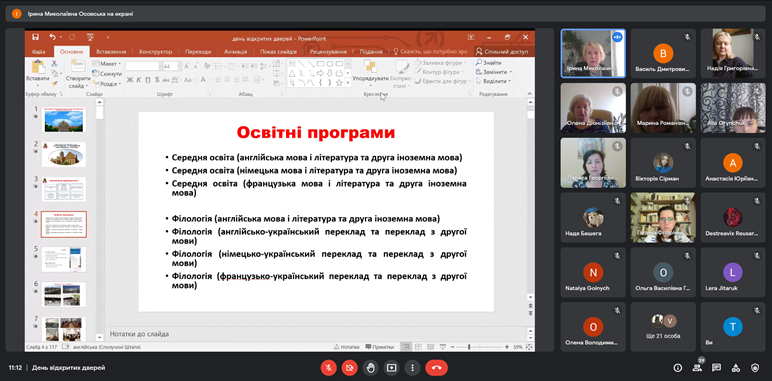This screenshot has width=772, height=381.
Task: Click the 'Скажіть, що потрібно' search box
Action: click(x=431, y=51)
